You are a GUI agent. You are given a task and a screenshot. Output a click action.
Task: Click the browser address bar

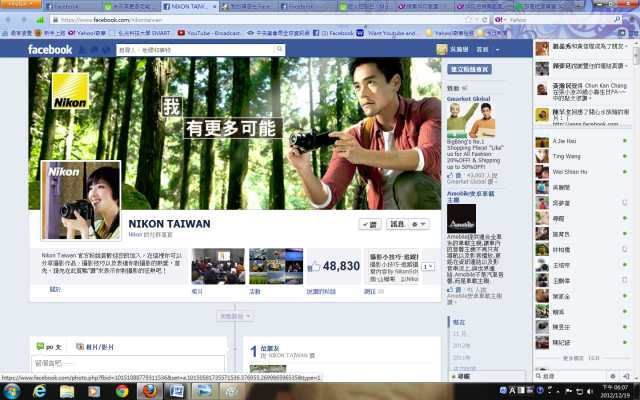(x=261, y=20)
